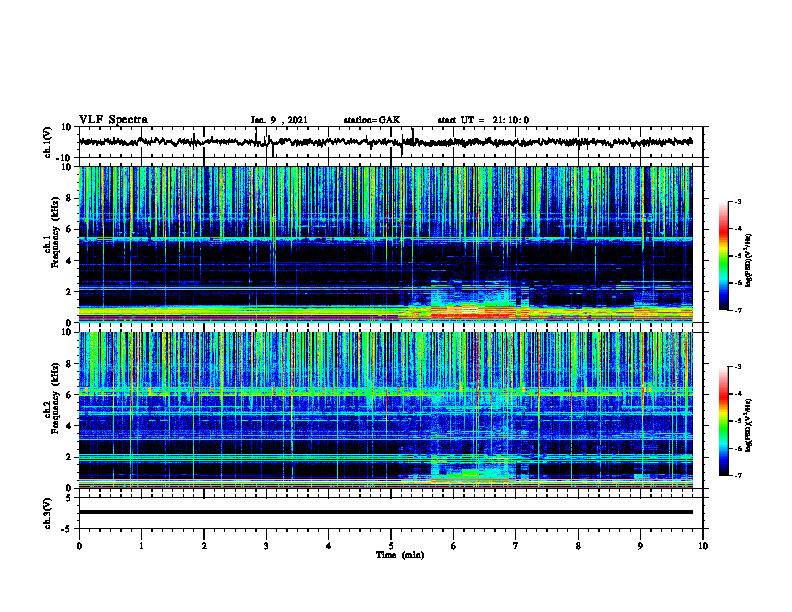The image size is (792, 612).
Task: Click the time axis tick label '1'
Action: click(141, 546)
